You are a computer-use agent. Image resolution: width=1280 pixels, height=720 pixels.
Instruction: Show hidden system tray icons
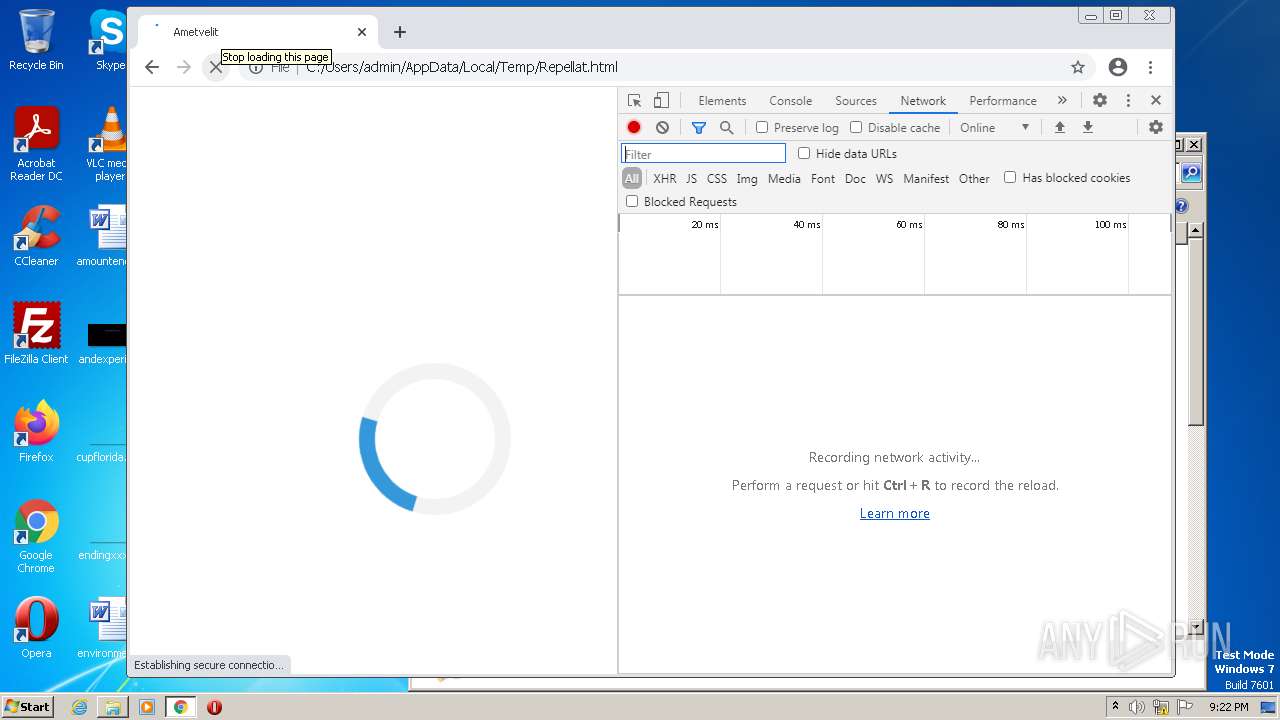pos(1115,706)
